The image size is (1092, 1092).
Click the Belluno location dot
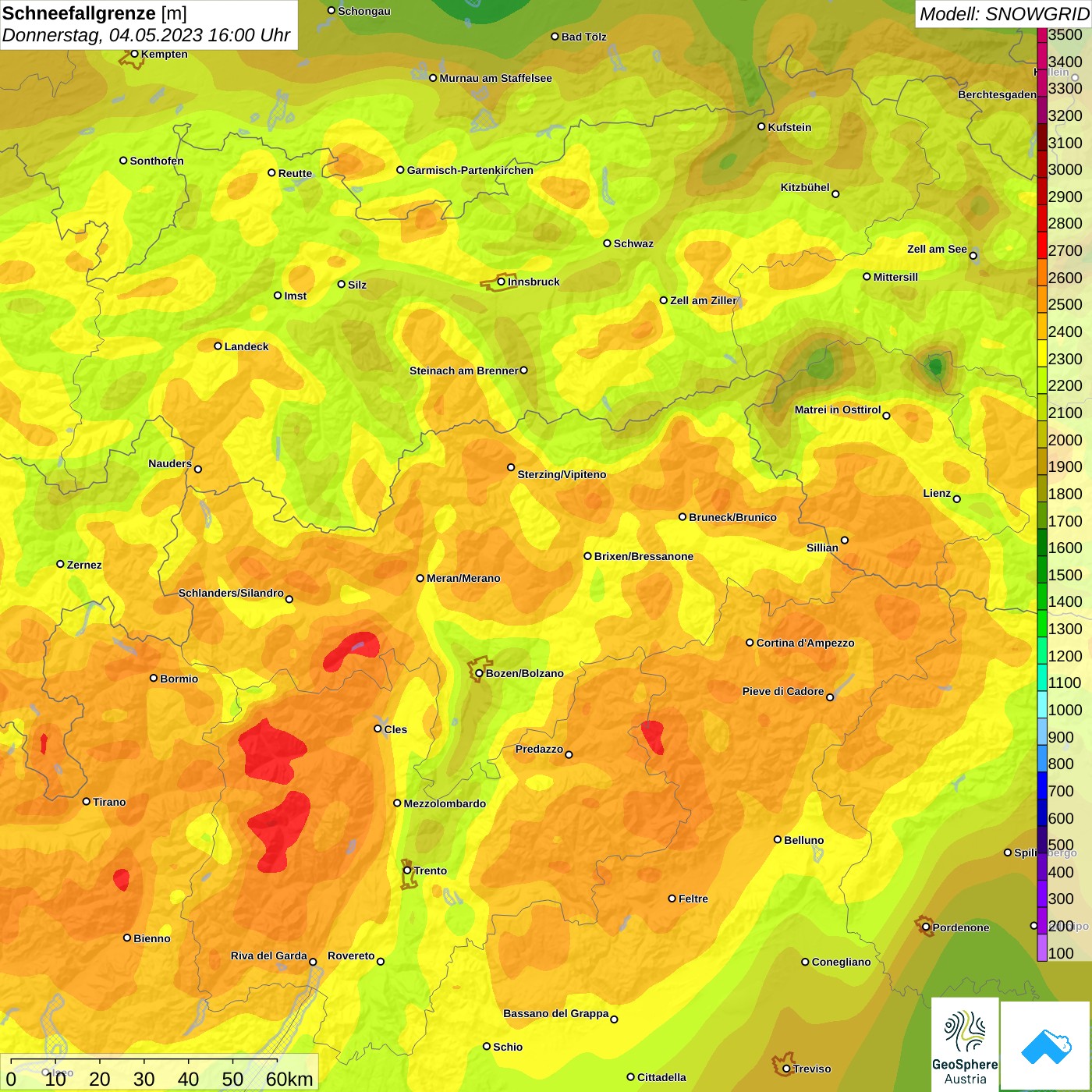click(777, 839)
